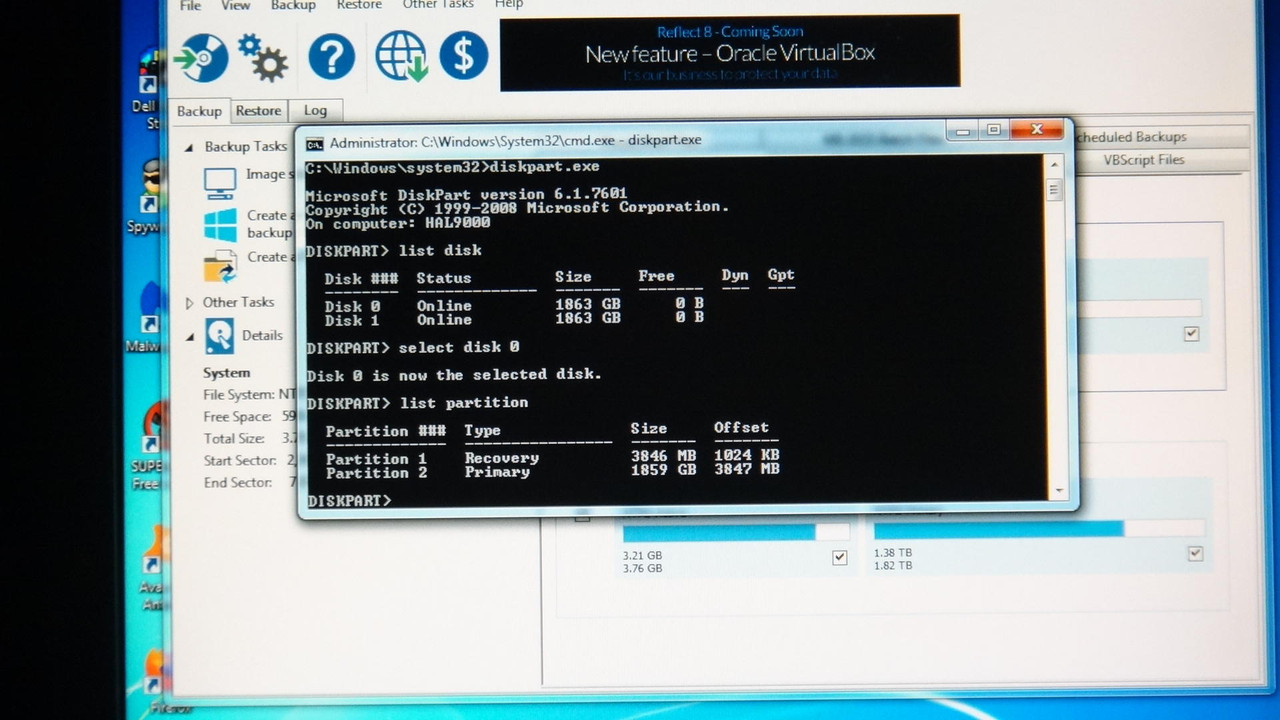Open the Restore menu in menu bar

coord(359,5)
